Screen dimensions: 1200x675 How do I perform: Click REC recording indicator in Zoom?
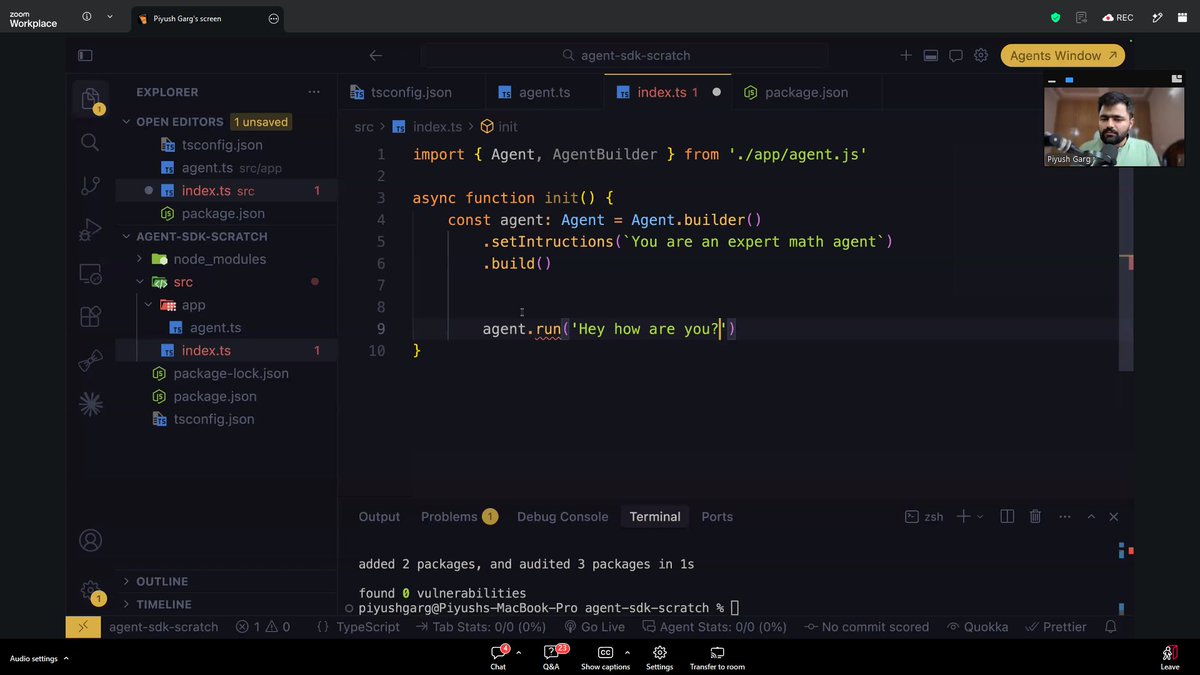click(x=1118, y=17)
